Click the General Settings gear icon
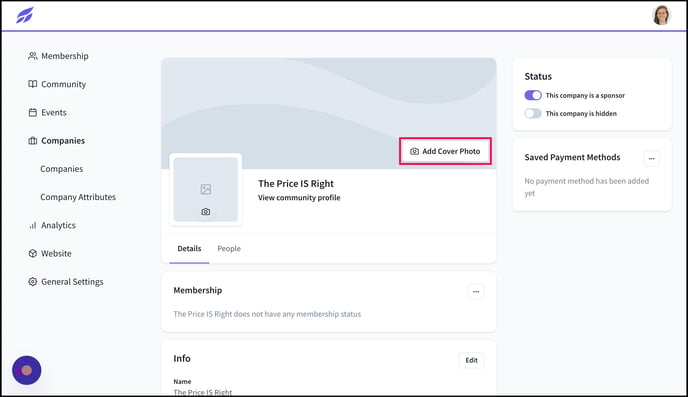The image size is (688, 397). 32,282
